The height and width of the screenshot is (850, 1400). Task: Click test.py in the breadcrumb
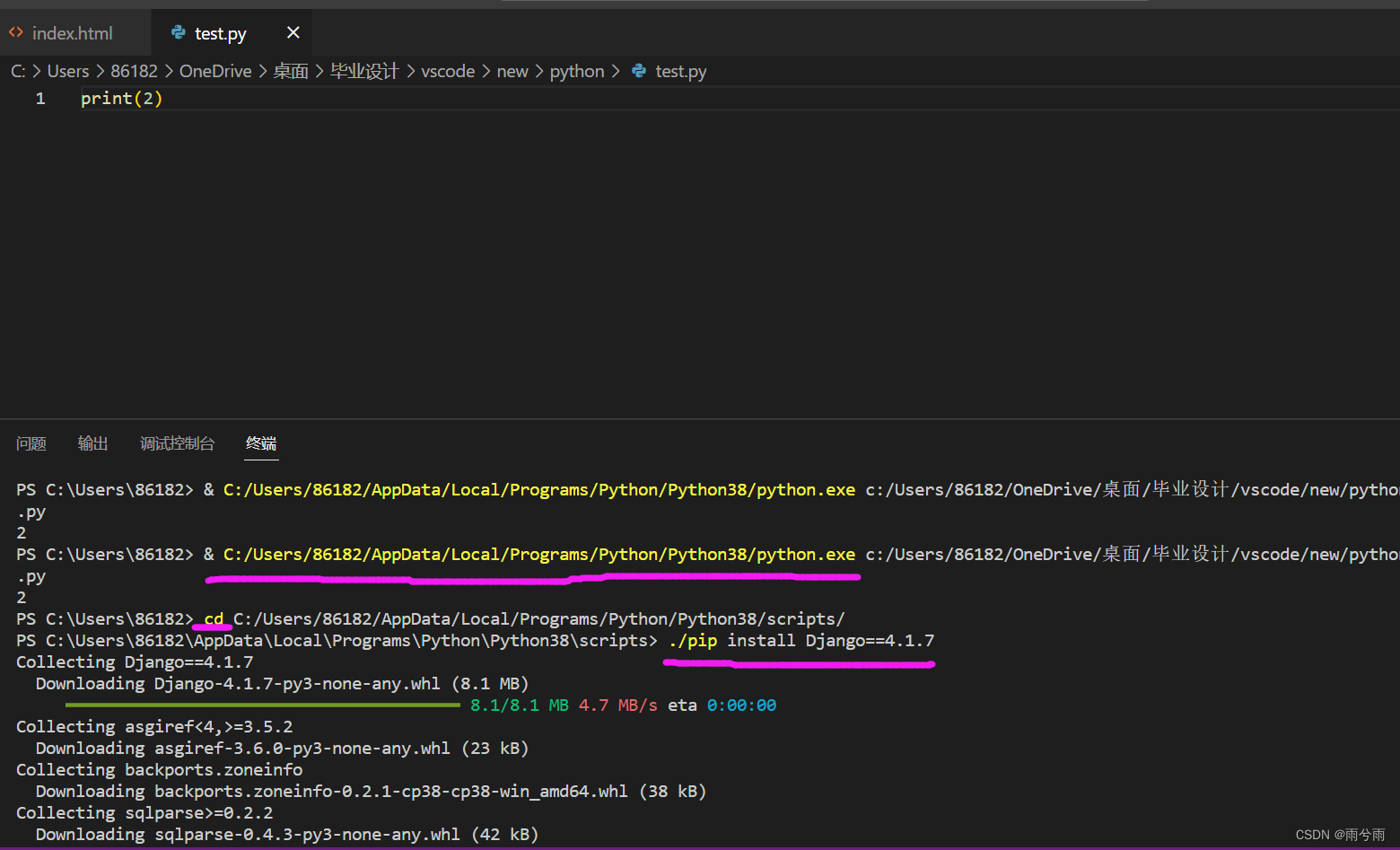click(681, 71)
